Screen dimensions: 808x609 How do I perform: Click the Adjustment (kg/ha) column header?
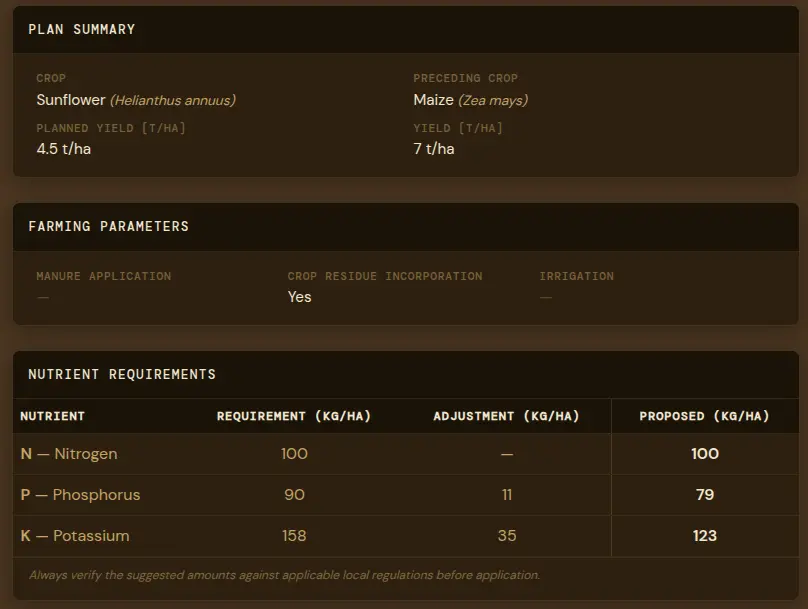pyautogui.click(x=506, y=416)
